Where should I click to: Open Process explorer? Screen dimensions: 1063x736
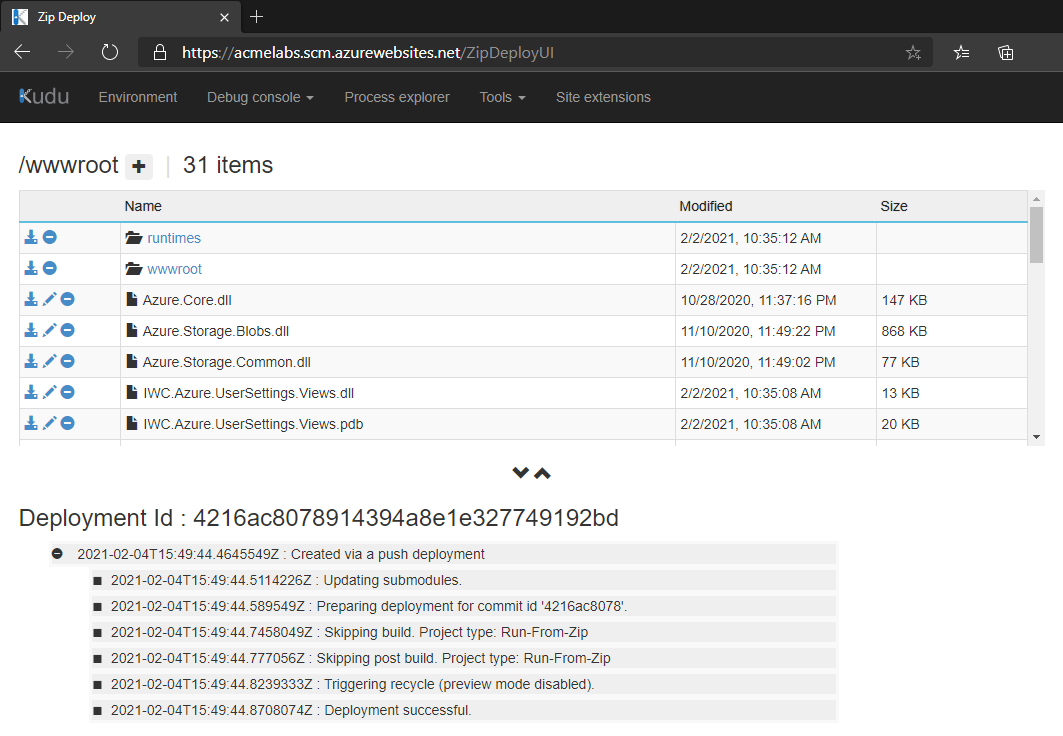[397, 97]
